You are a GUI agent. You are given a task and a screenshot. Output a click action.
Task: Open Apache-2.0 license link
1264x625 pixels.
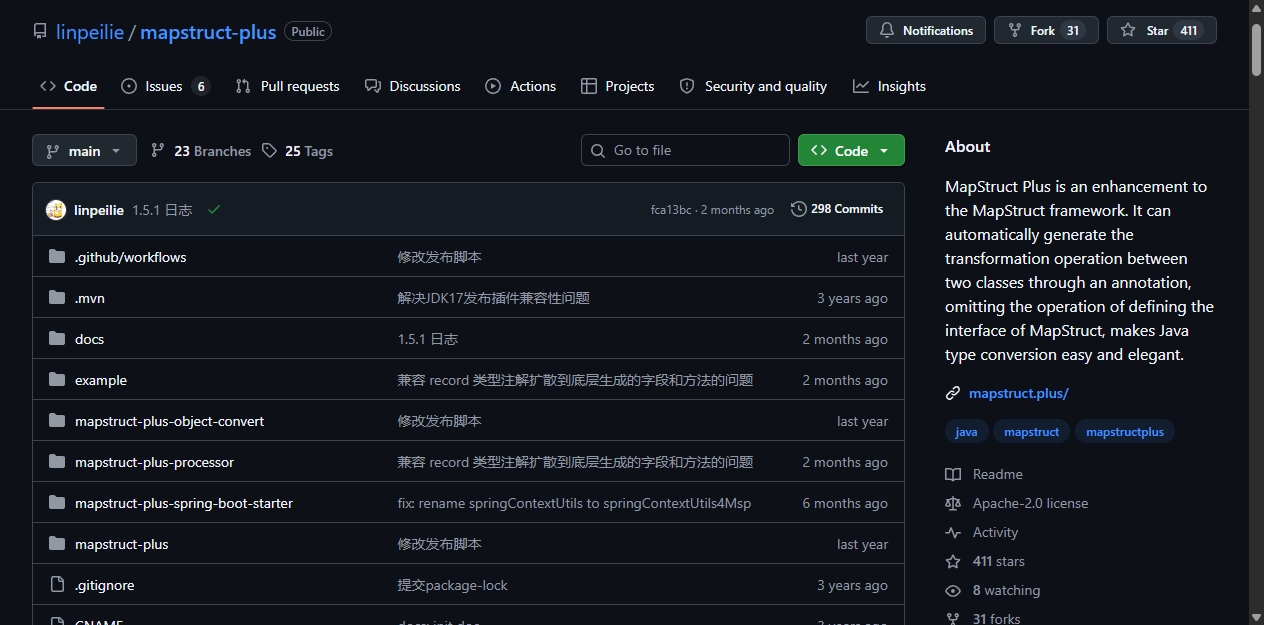point(1017,503)
